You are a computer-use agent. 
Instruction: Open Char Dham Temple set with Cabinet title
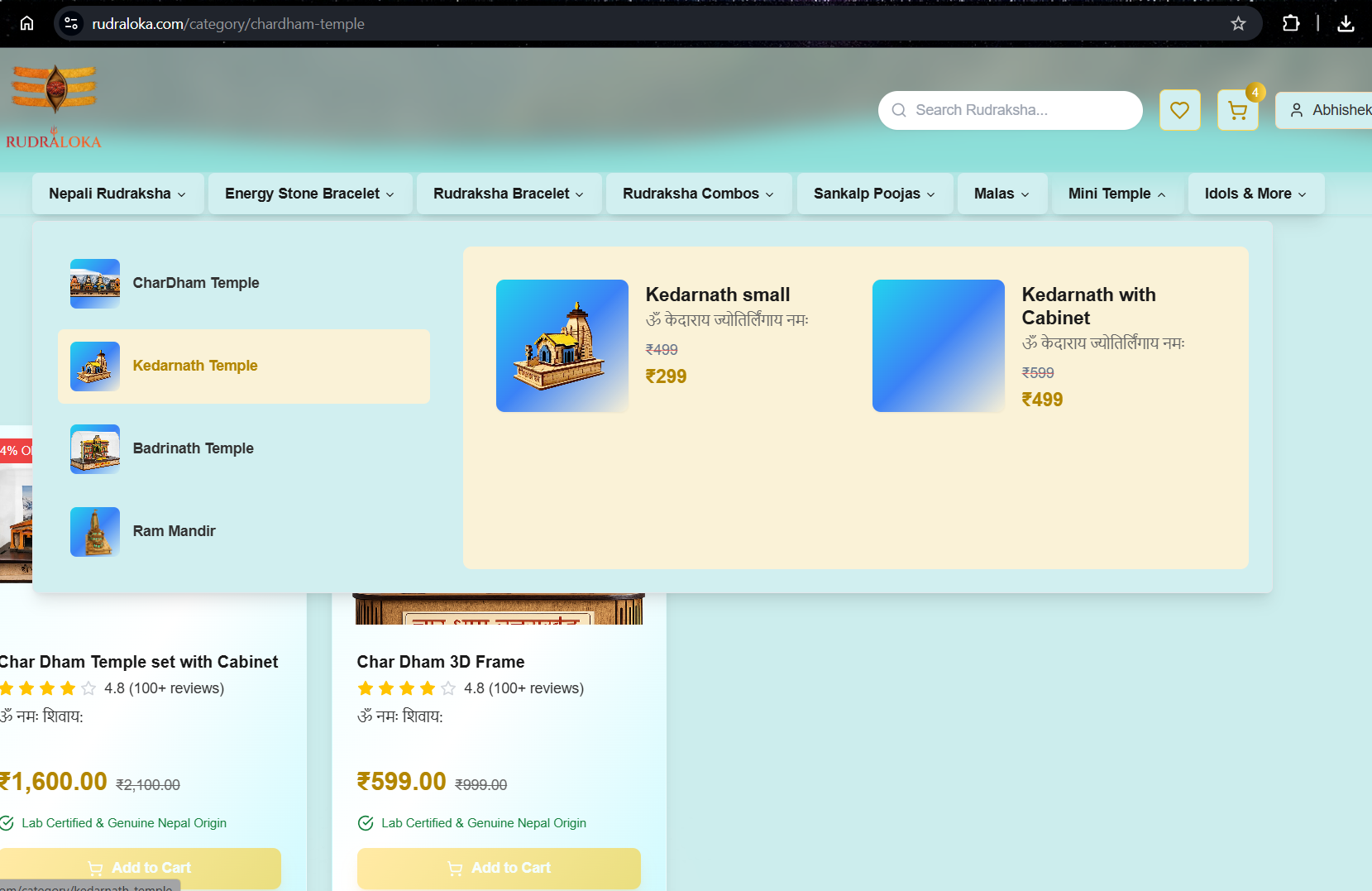[138, 662]
